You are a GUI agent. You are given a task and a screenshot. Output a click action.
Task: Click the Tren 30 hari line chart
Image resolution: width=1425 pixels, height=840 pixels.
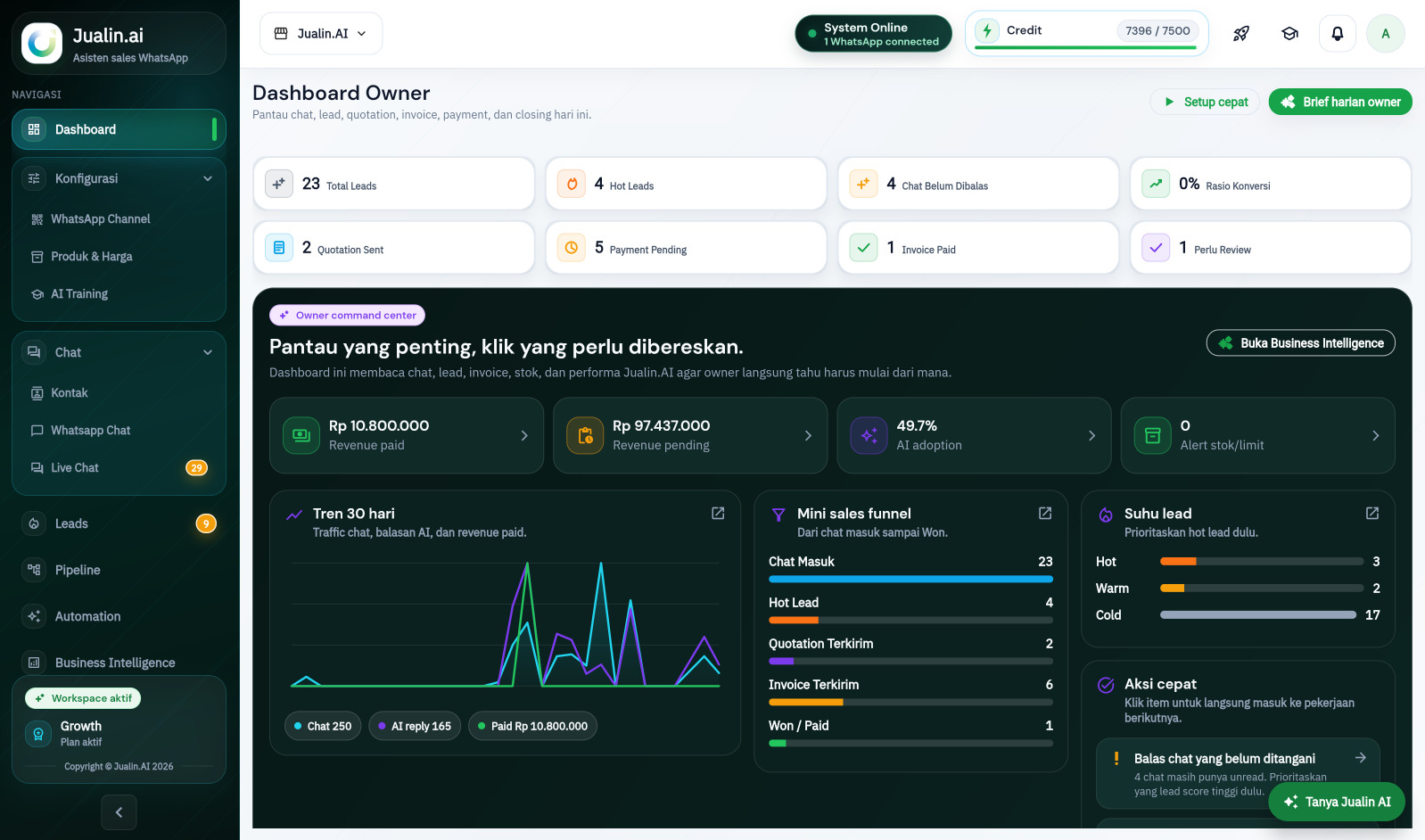click(505, 624)
